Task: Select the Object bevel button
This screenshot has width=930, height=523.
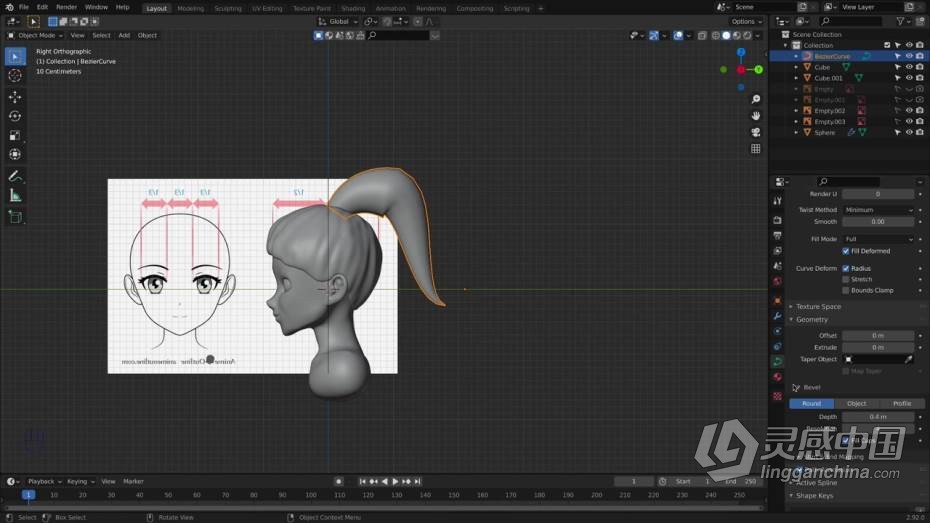Action: [x=856, y=403]
